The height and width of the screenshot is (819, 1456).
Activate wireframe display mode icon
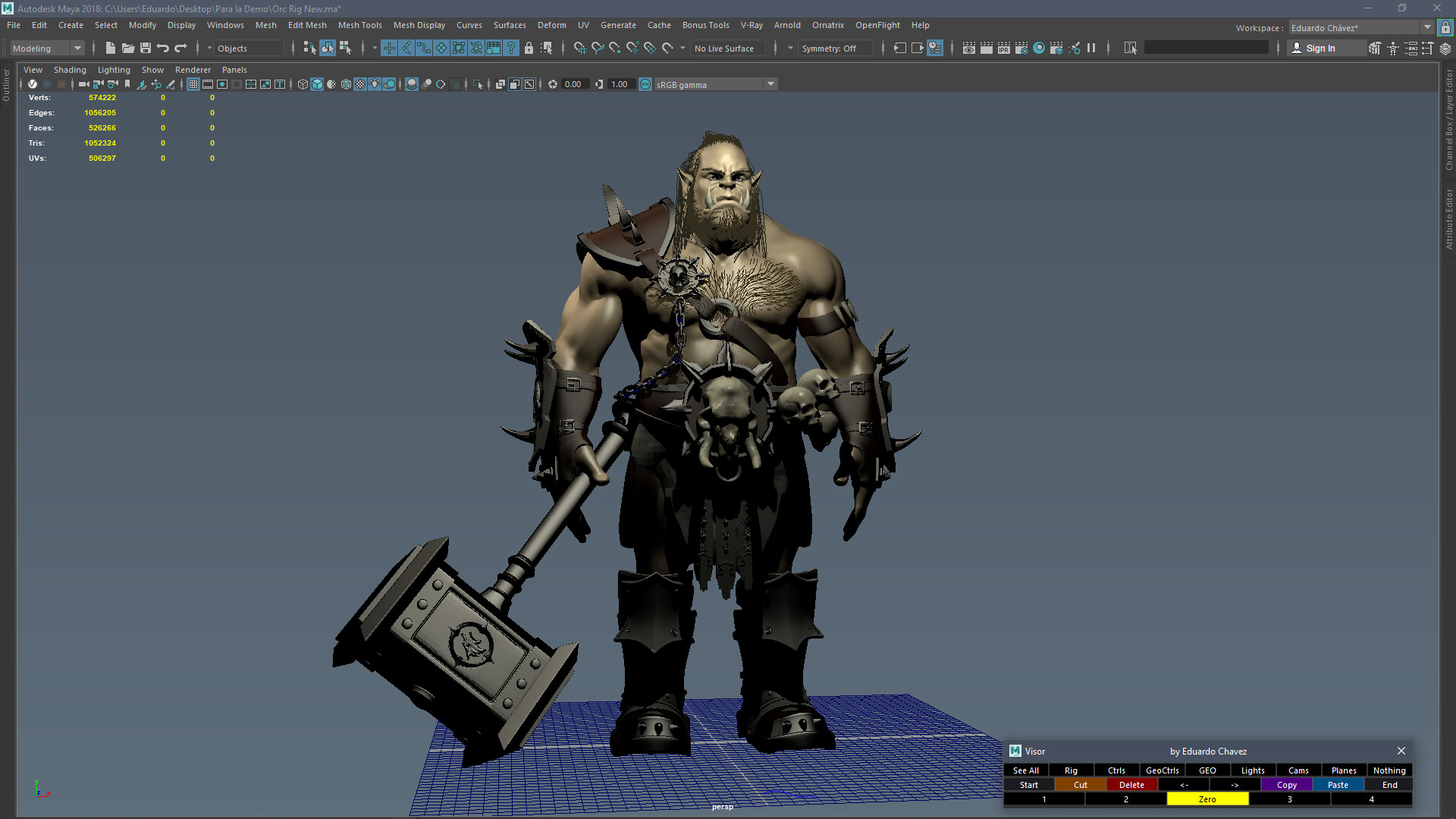point(302,84)
